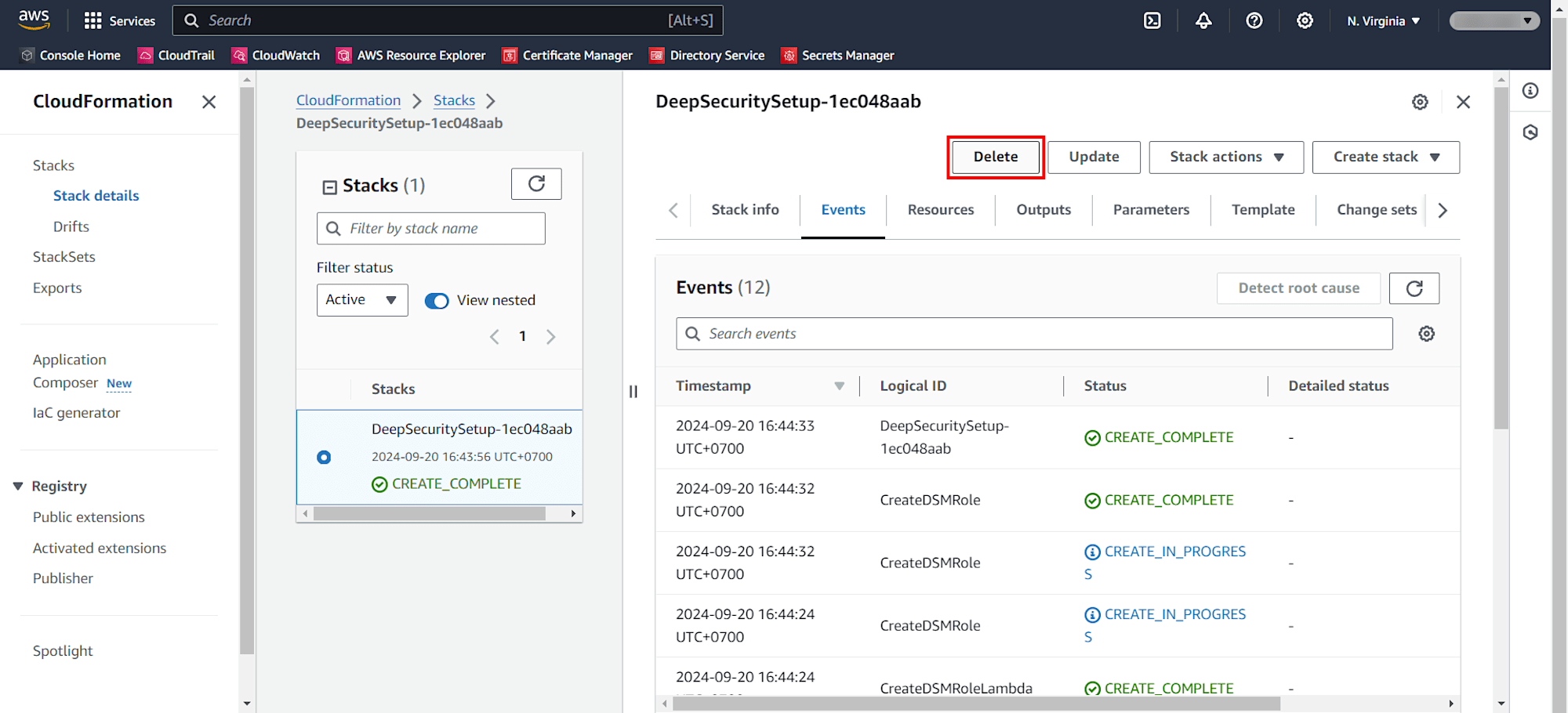Open Application Composer in the sidebar
Image resolution: width=1568 pixels, height=713 pixels.
click(70, 371)
